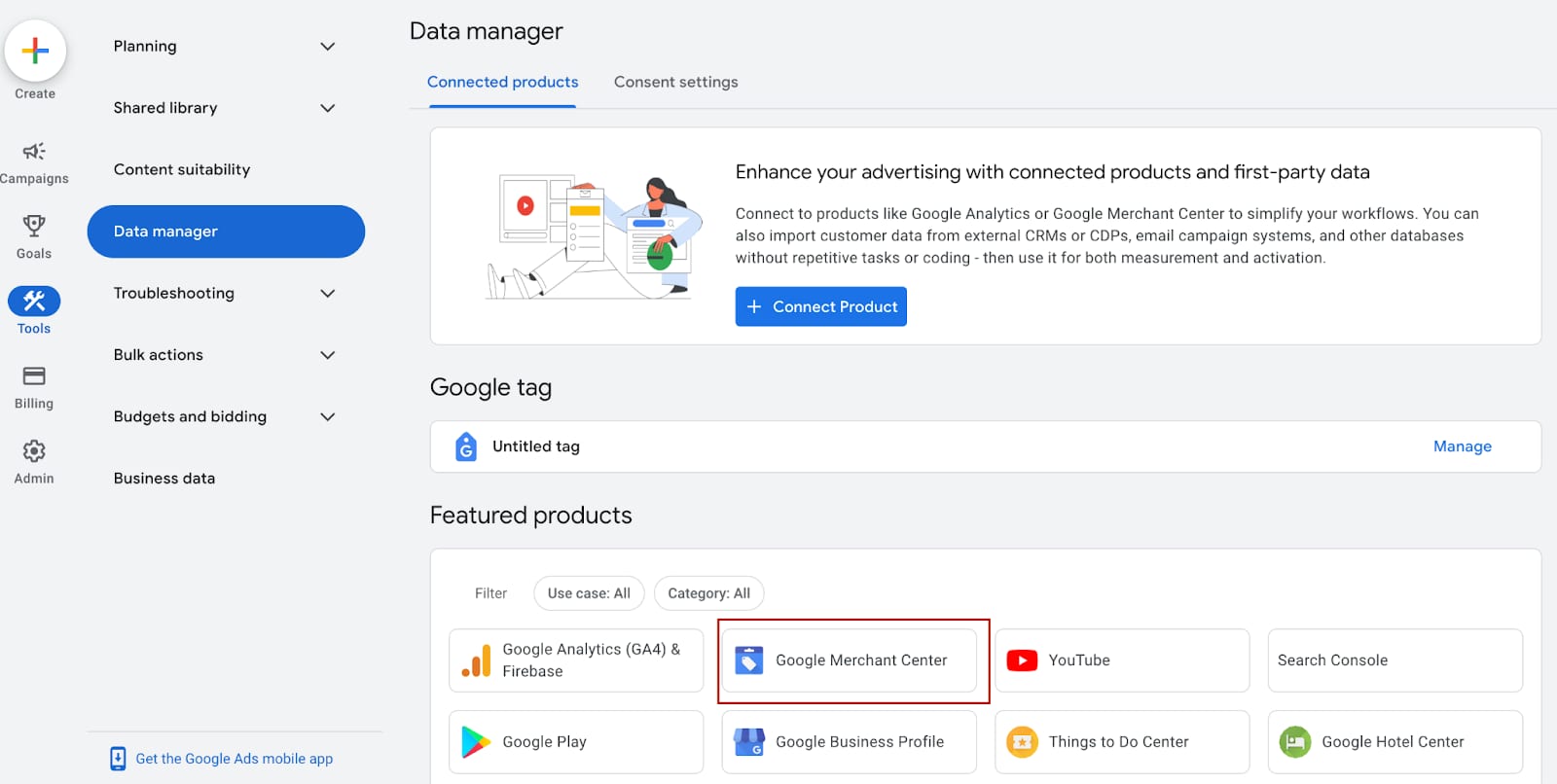Select the Connected products tab
Screen dimensions: 1557x784
point(502,83)
